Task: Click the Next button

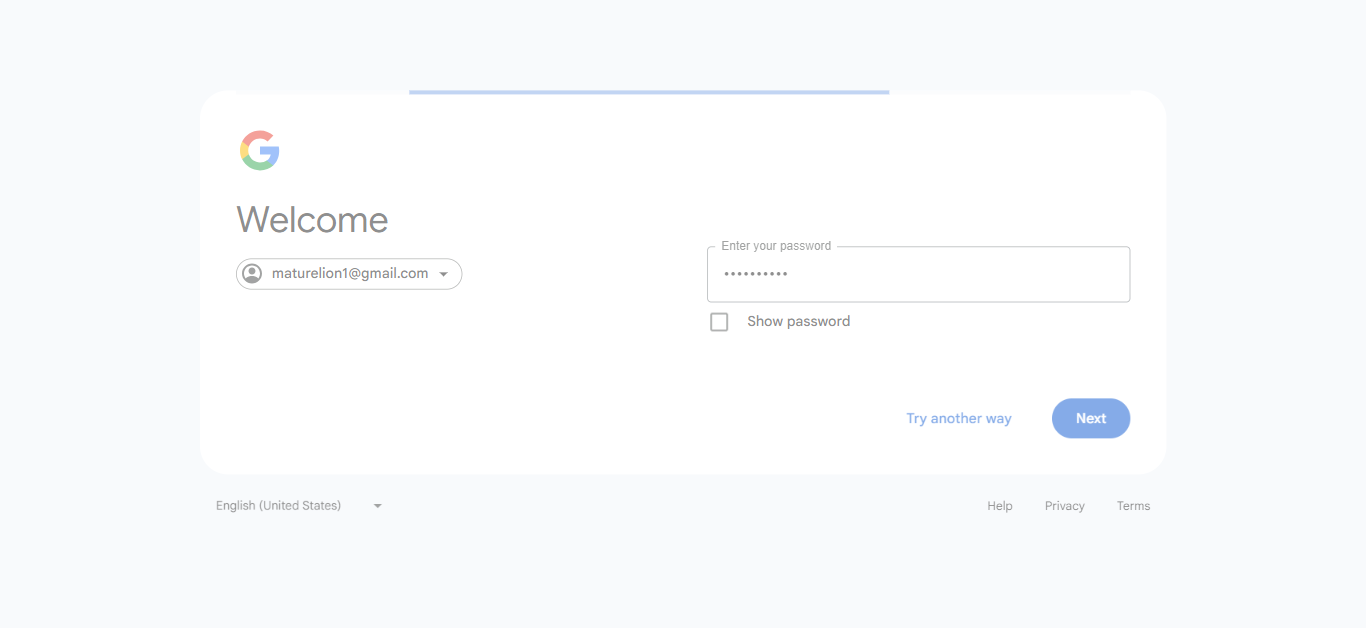Action: [x=1091, y=418]
